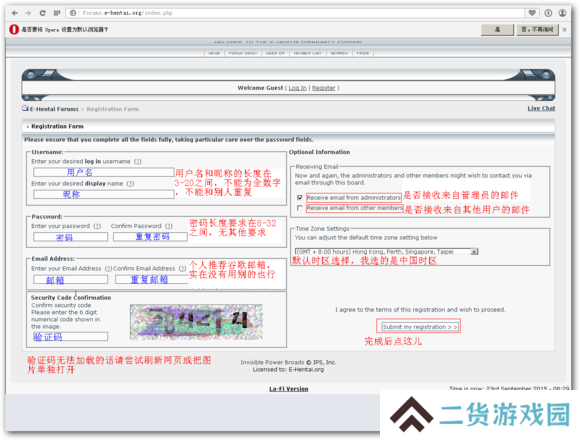The height and width of the screenshot is (440, 580).
Task: Open the Search menu item
Action: [x=339, y=53]
